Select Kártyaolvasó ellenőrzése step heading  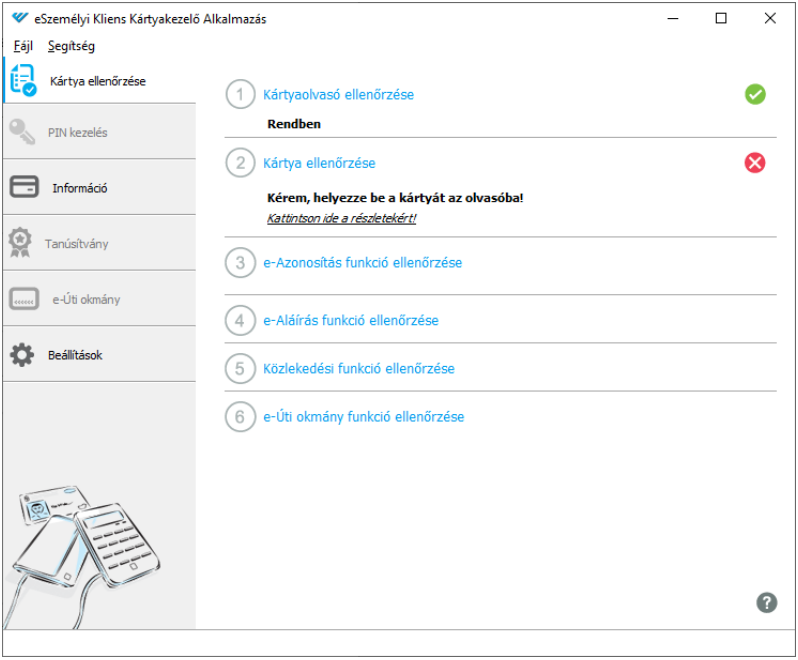coord(338,95)
